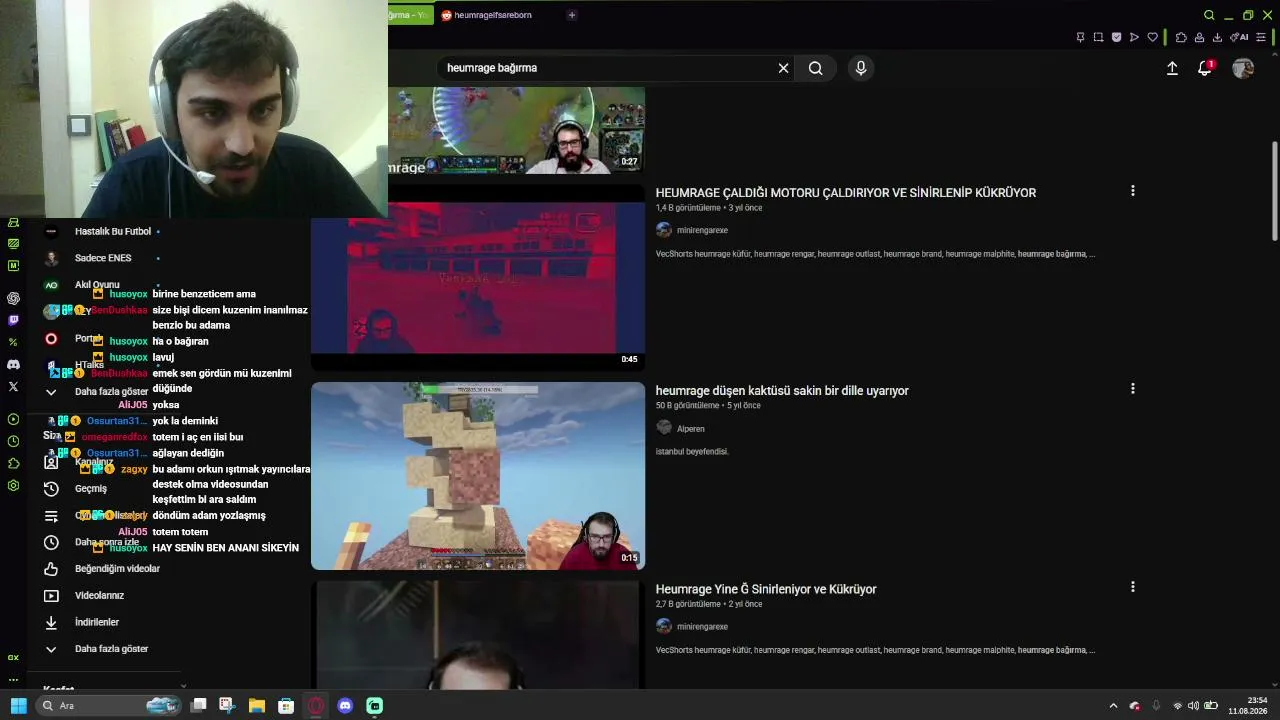
Task: Open the browser downloads icon
Action: point(1217,37)
